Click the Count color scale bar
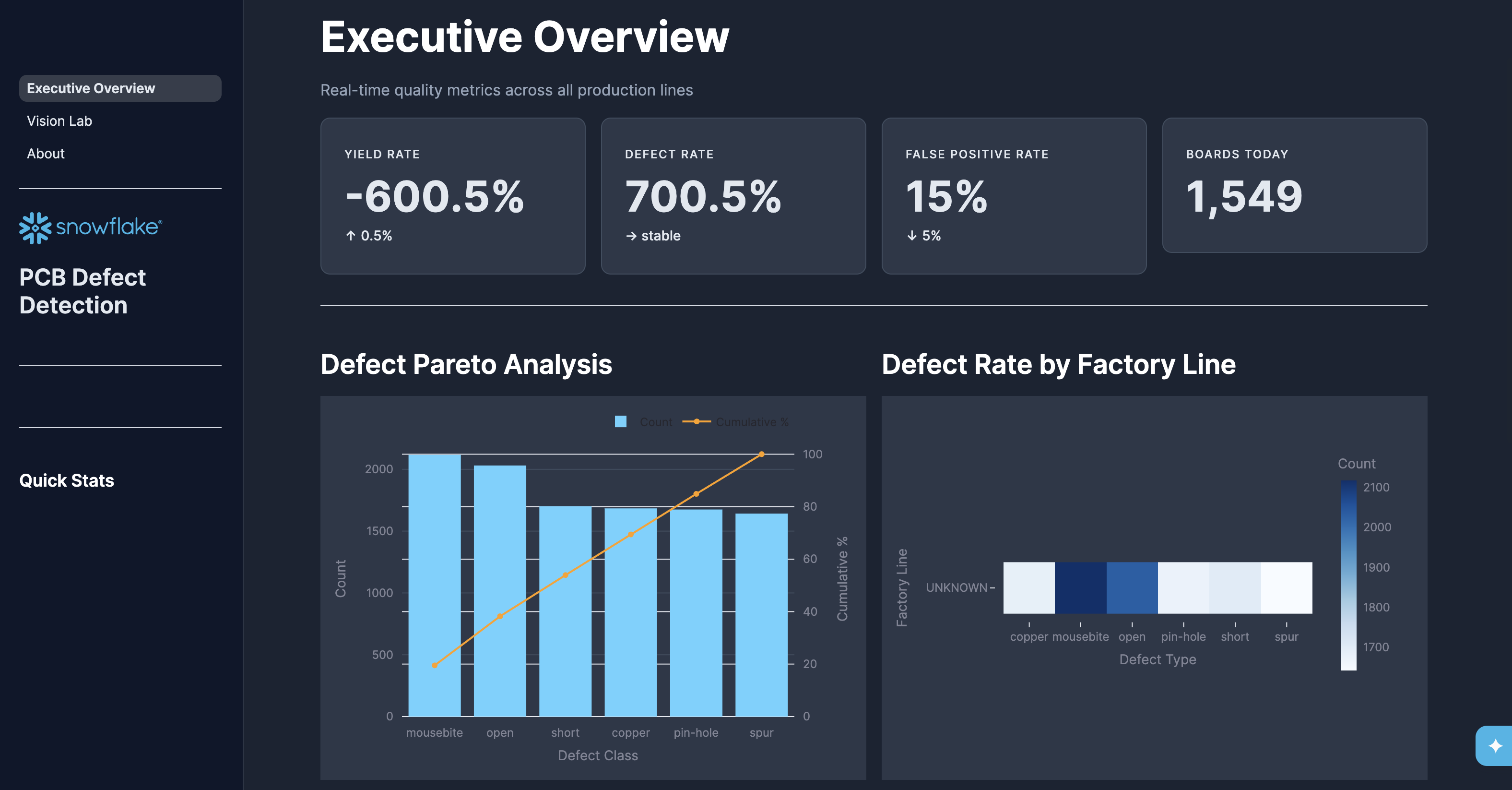 coord(1348,575)
